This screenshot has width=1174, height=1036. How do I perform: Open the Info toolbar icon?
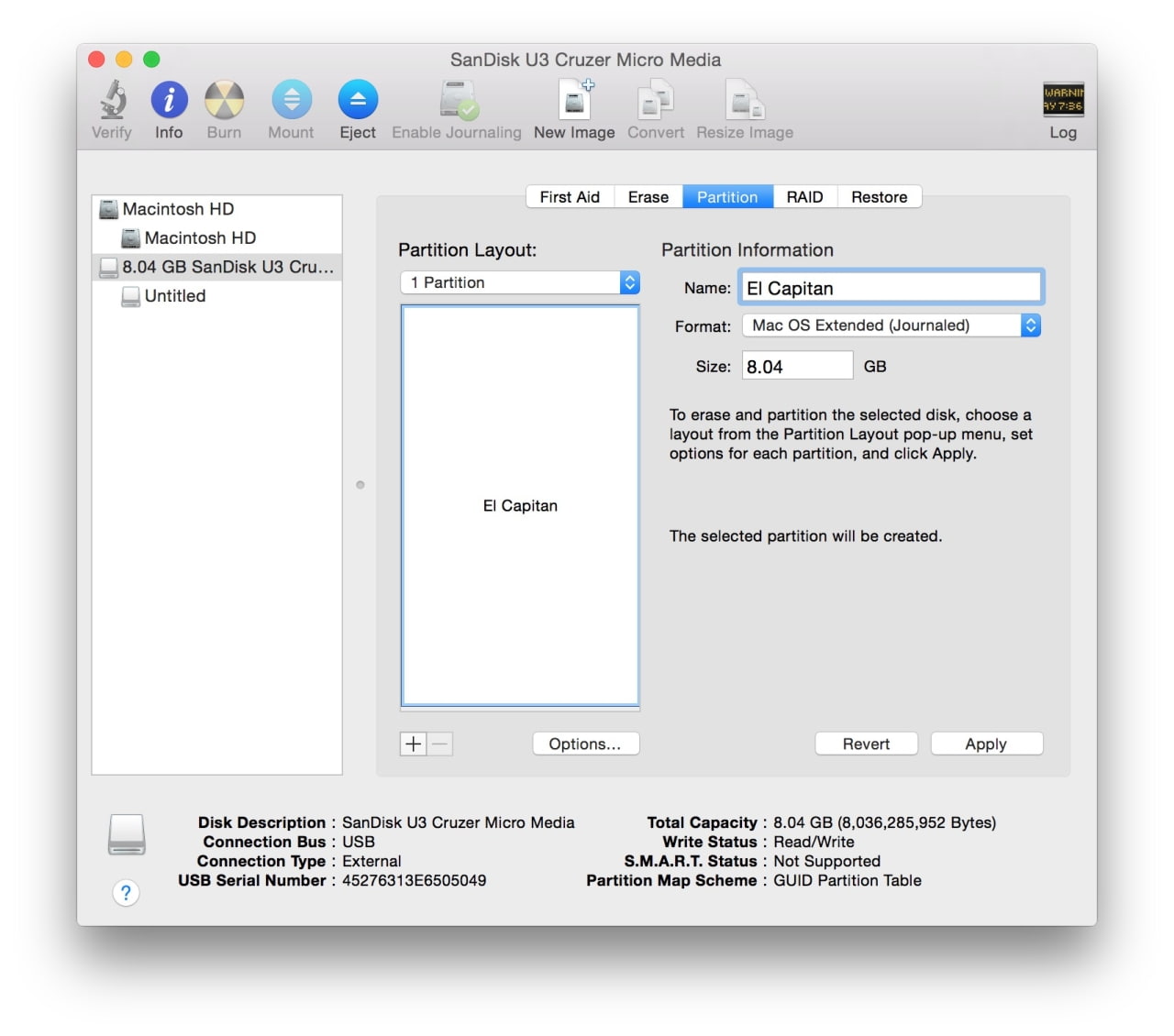[169, 101]
